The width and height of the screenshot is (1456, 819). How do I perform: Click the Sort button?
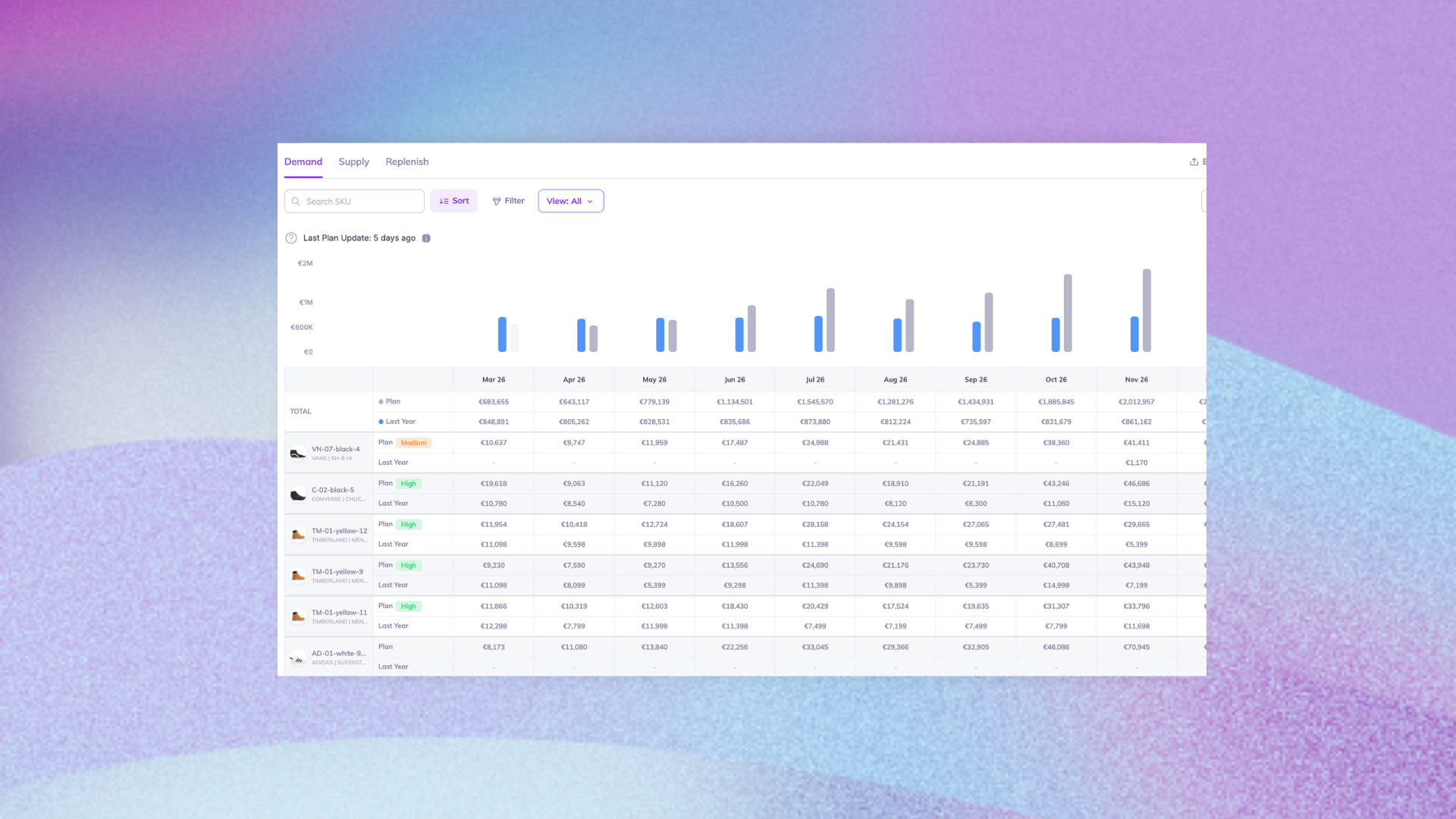click(x=453, y=201)
